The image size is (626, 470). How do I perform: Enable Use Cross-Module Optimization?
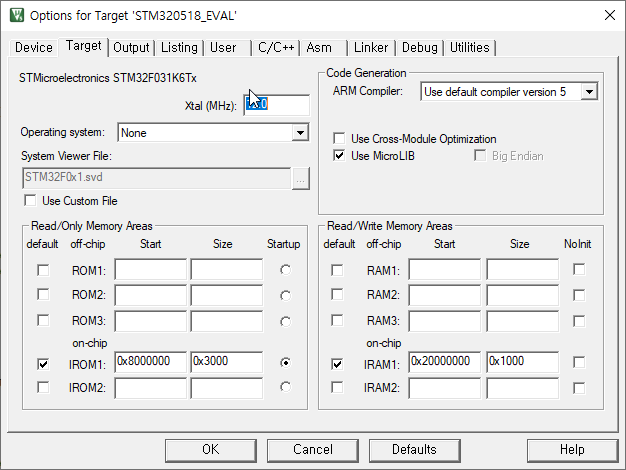coord(339,139)
